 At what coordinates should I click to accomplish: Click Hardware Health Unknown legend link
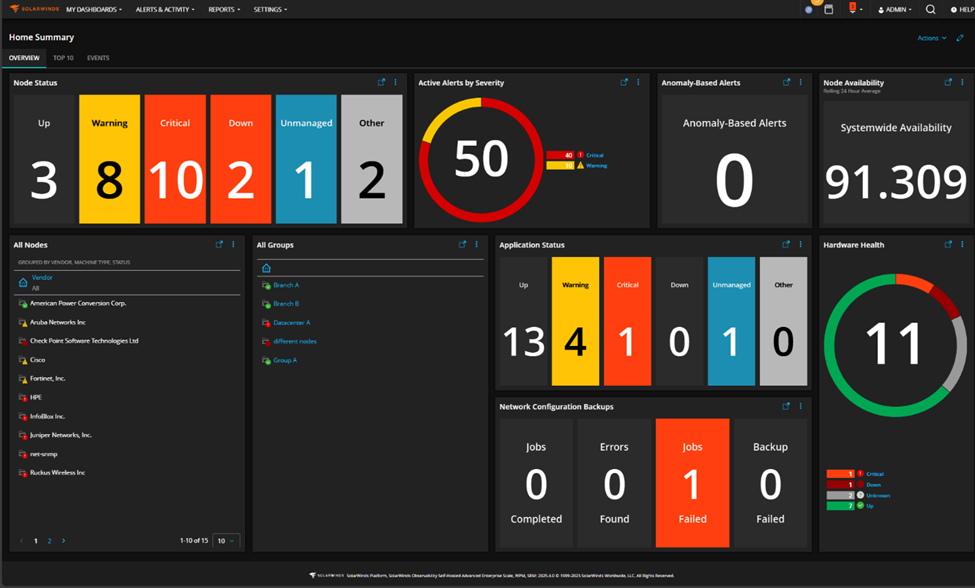point(878,495)
